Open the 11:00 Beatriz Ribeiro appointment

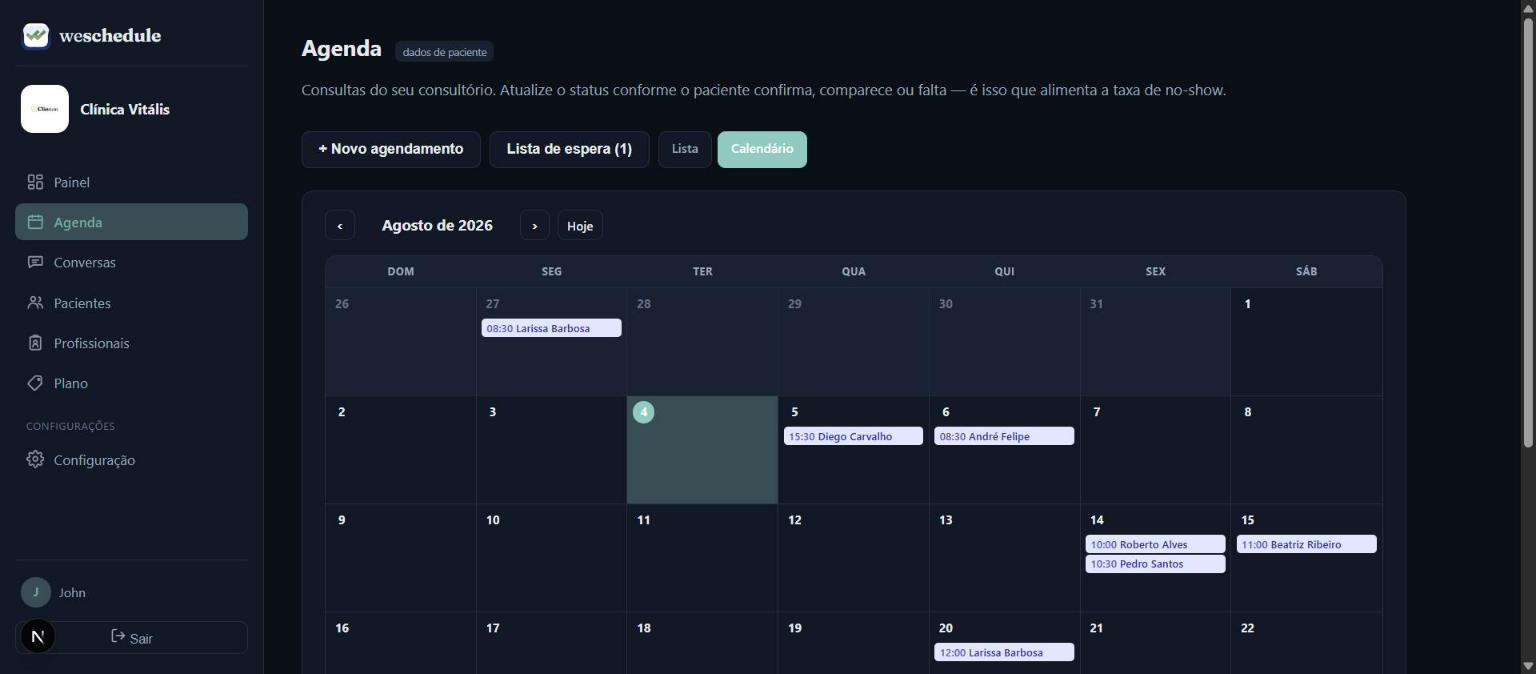click(x=1306, y=544)
